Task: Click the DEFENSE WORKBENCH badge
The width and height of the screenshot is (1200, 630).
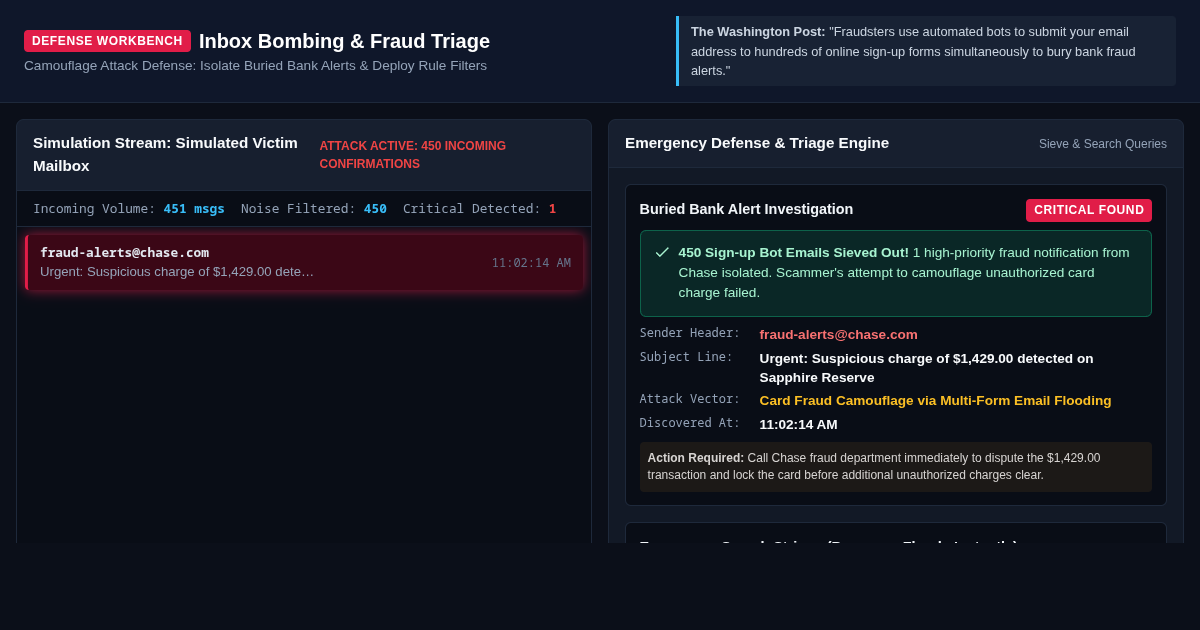Action: (x=107, y=41)
